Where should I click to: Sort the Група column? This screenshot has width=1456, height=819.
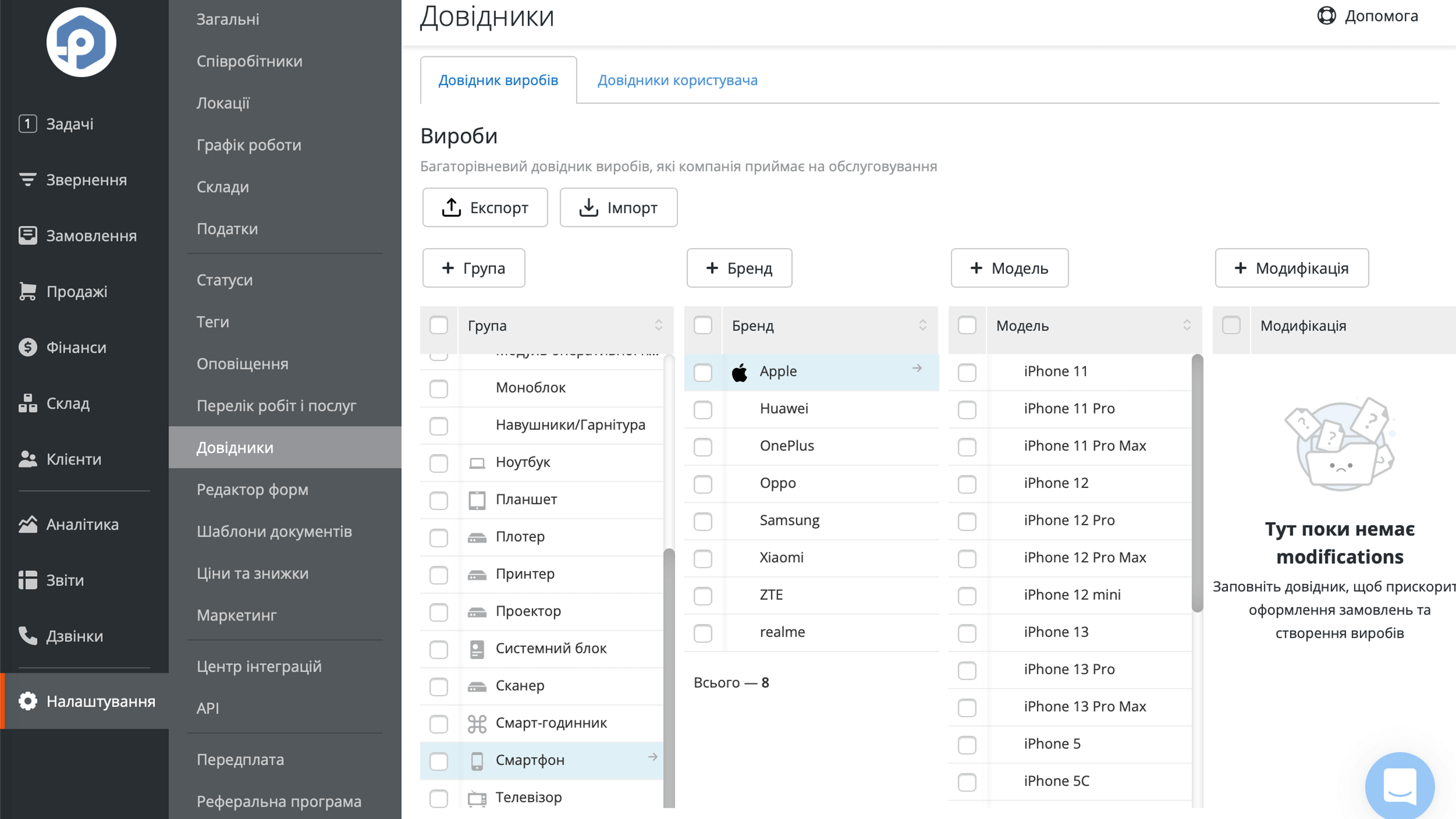pyautogui.click(x=659, y=325)
